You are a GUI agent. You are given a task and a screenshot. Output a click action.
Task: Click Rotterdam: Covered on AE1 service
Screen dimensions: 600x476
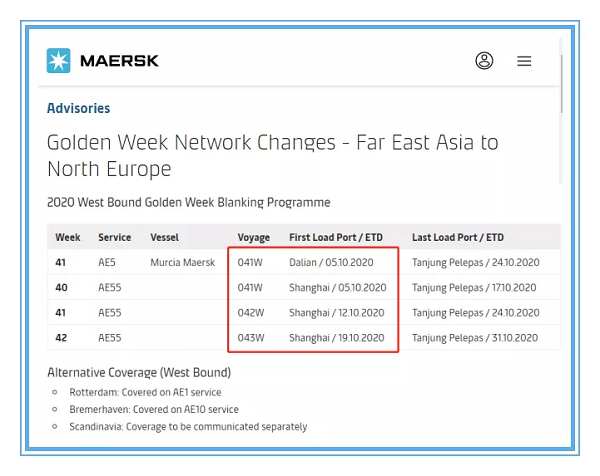[x=145, y=392]
